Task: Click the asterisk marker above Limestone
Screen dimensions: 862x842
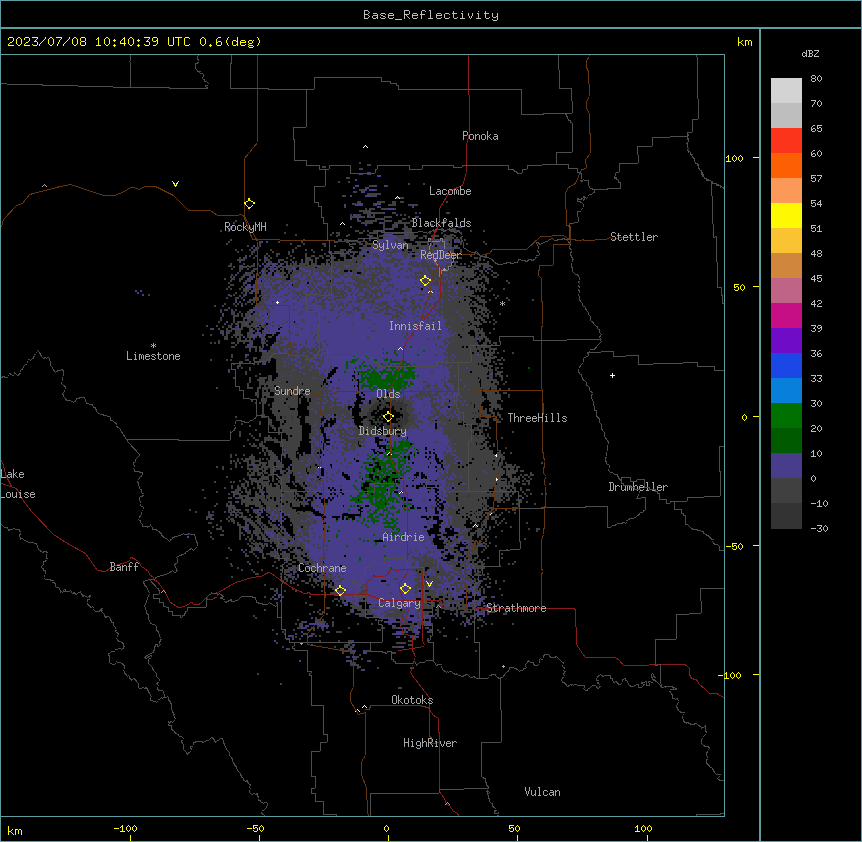Action: tap(153, 346)
